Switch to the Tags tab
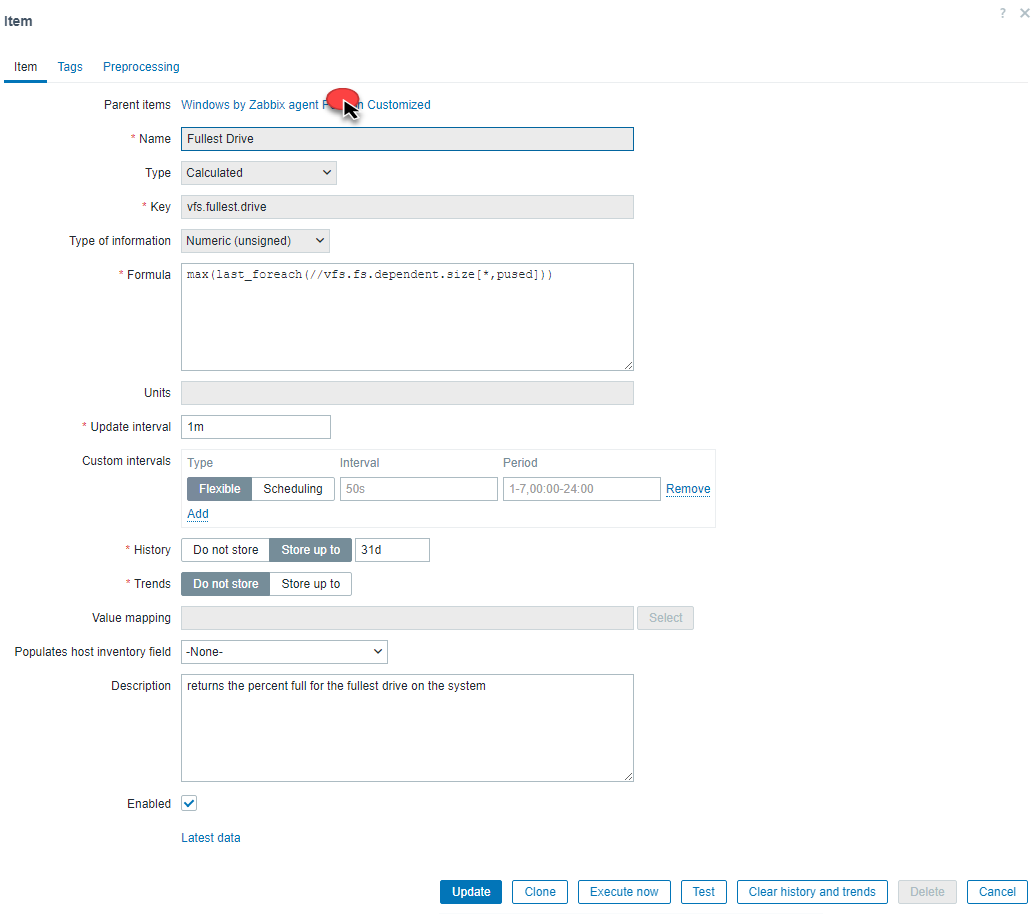The width and height of the screenshot is (1033, 914). tap(69, 66)
